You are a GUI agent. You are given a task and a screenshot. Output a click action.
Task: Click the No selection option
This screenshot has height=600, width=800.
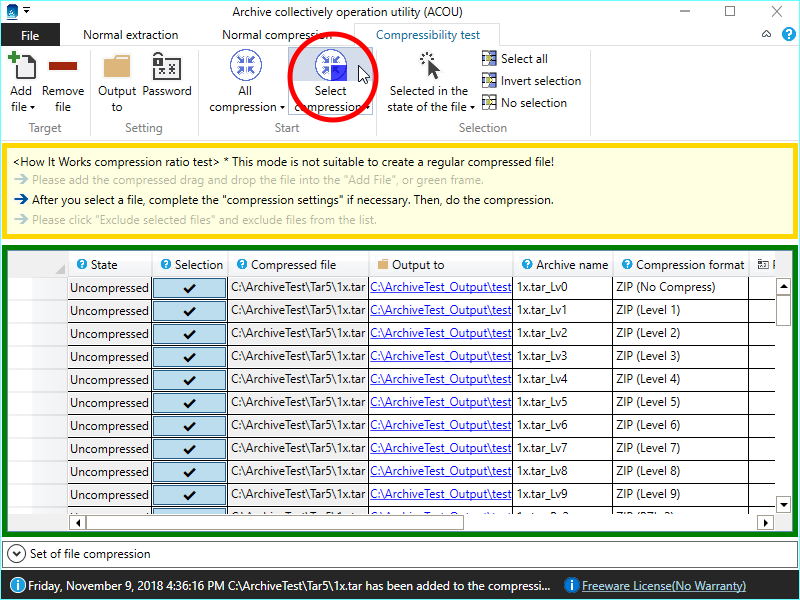pos(489,103)
